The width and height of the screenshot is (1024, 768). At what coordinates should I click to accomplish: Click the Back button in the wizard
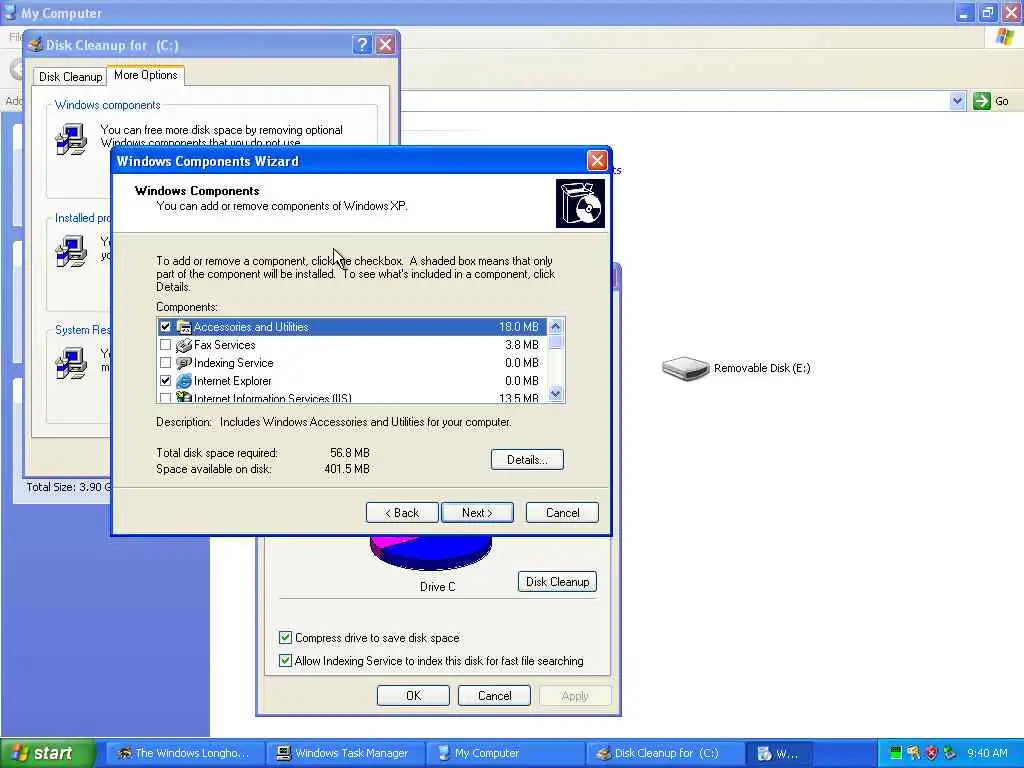tap(402, 513)
